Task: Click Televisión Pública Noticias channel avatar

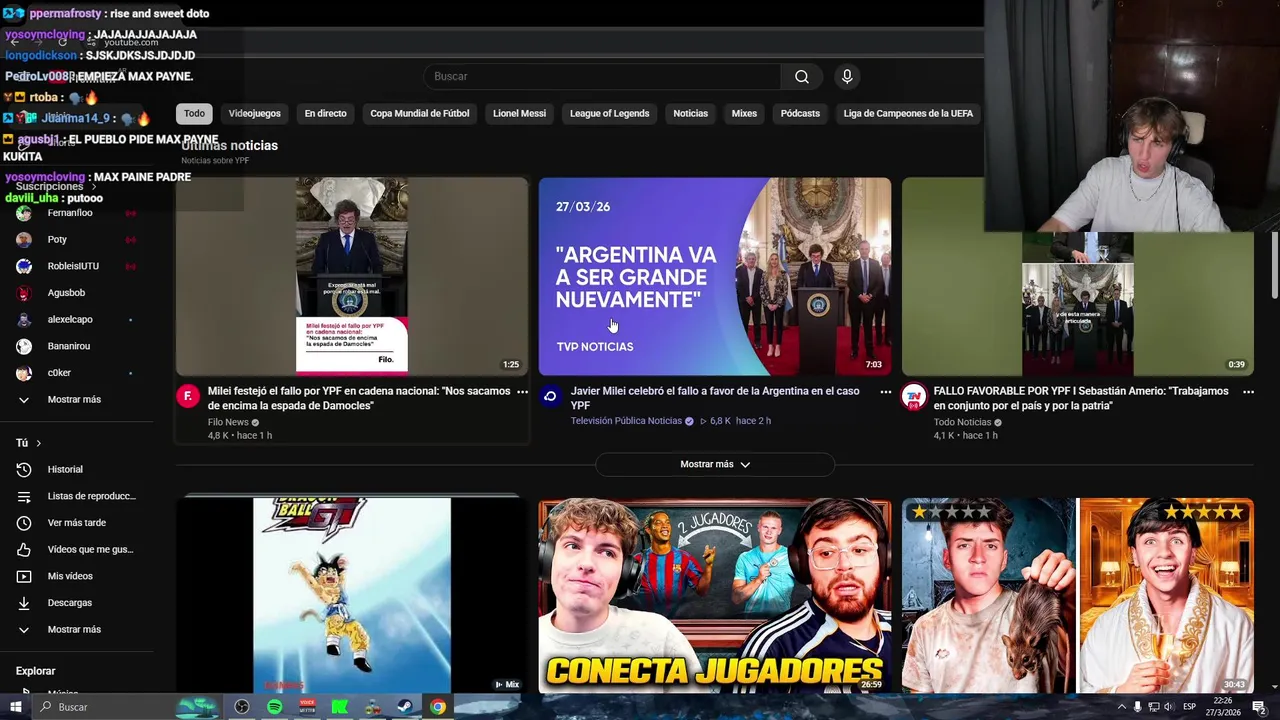Action: (550, 396)
